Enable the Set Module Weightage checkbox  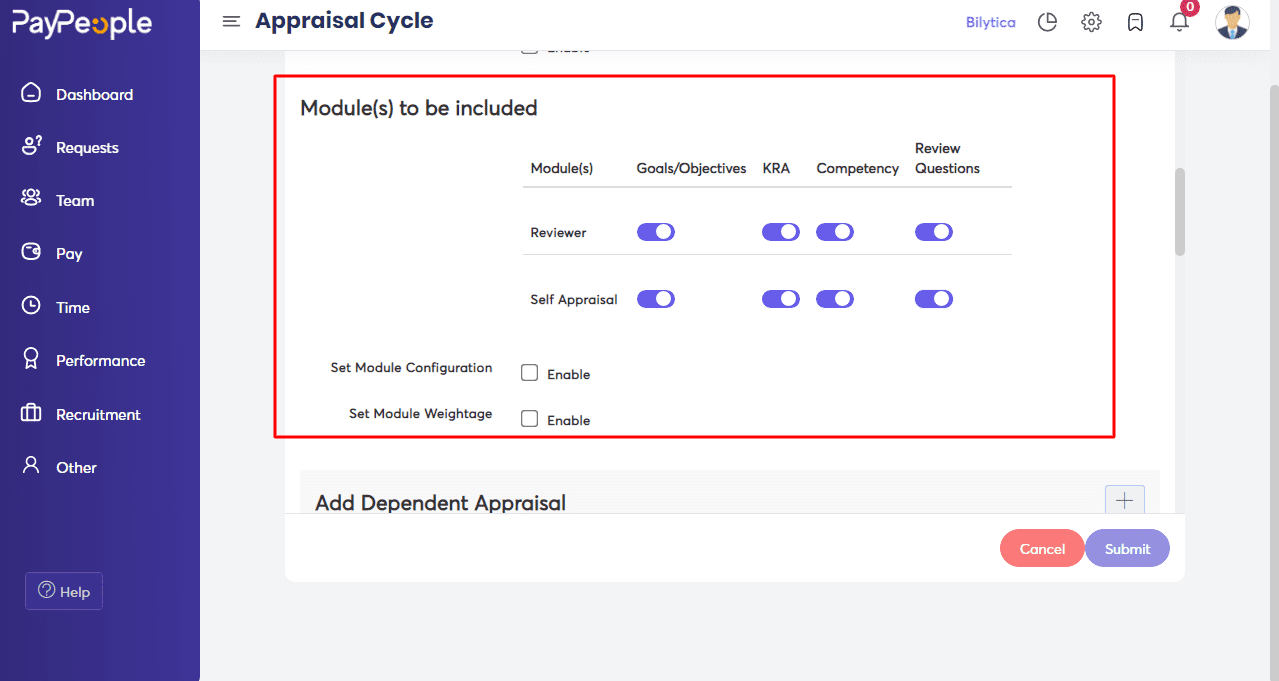click(530, 419)
